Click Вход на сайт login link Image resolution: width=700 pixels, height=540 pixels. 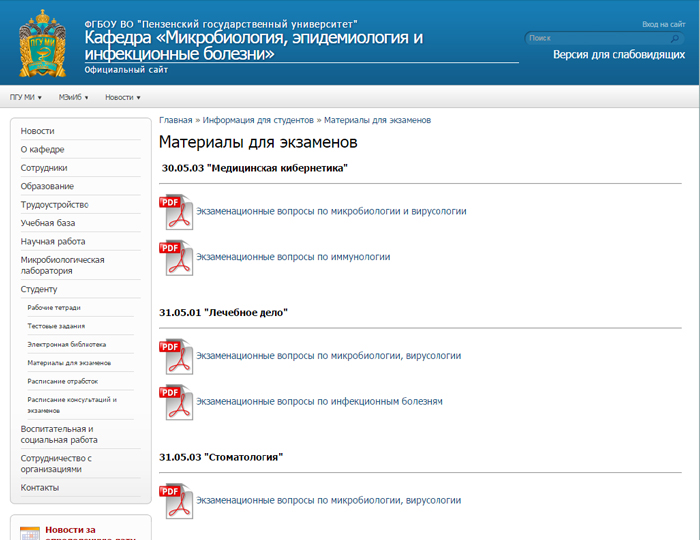coord(663,24)
